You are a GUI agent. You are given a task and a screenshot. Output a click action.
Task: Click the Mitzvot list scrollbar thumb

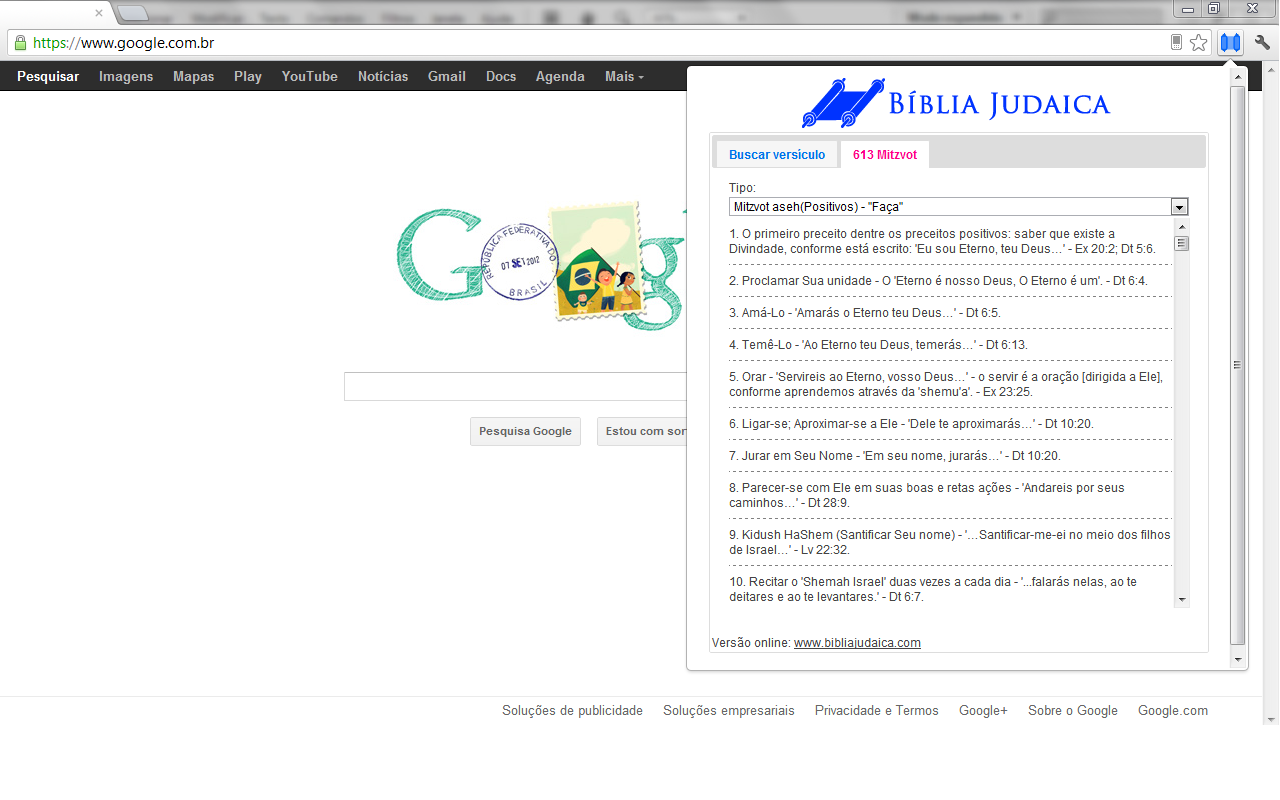1182,243
